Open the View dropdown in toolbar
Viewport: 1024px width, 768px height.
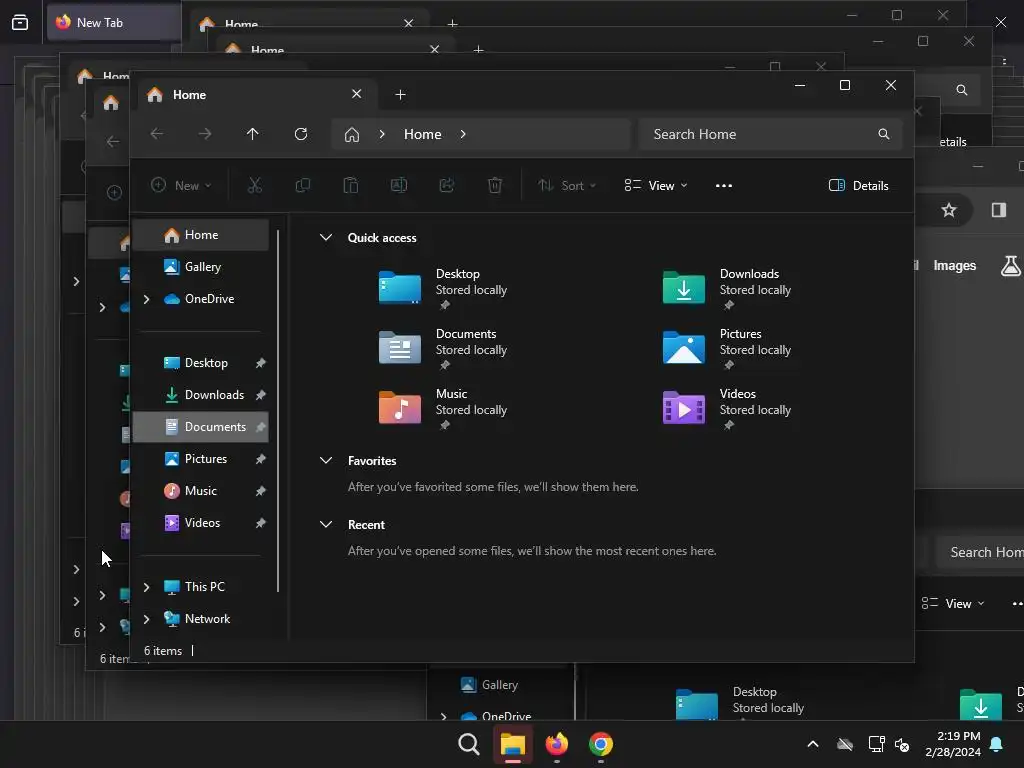[656, 185]
